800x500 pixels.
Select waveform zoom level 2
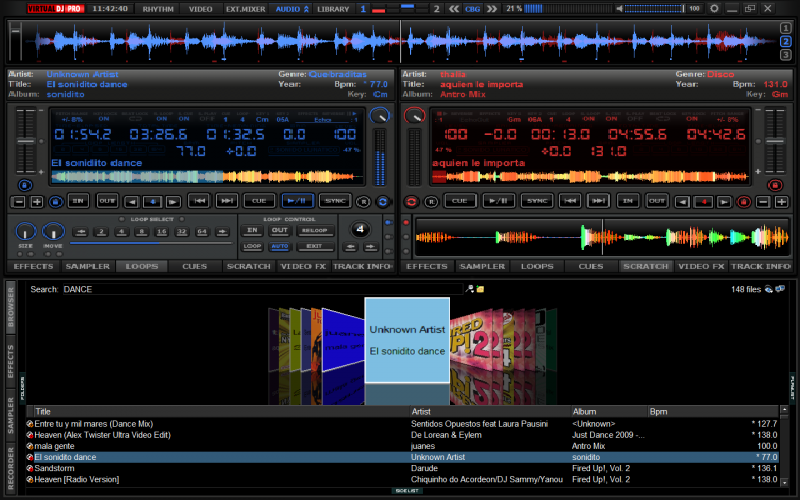coord(786,41)
